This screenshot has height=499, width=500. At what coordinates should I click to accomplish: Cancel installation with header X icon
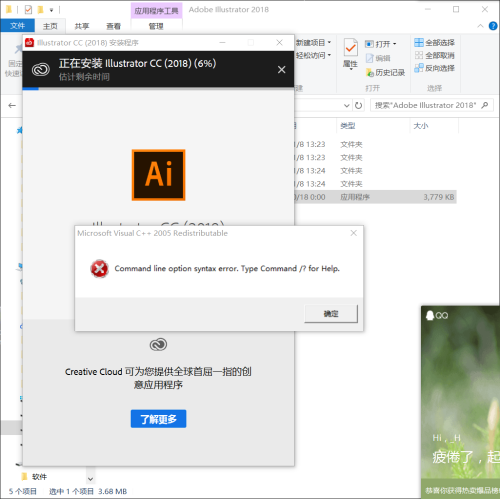tap(282, 70)
